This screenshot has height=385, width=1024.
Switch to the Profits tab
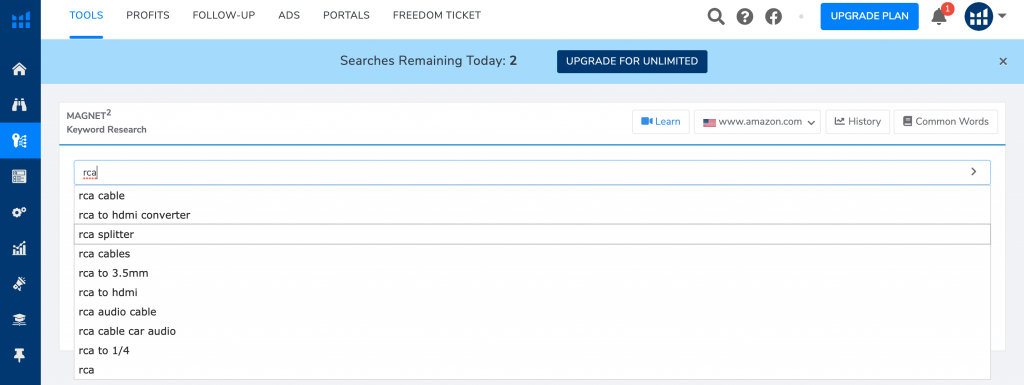click(148, 15)
